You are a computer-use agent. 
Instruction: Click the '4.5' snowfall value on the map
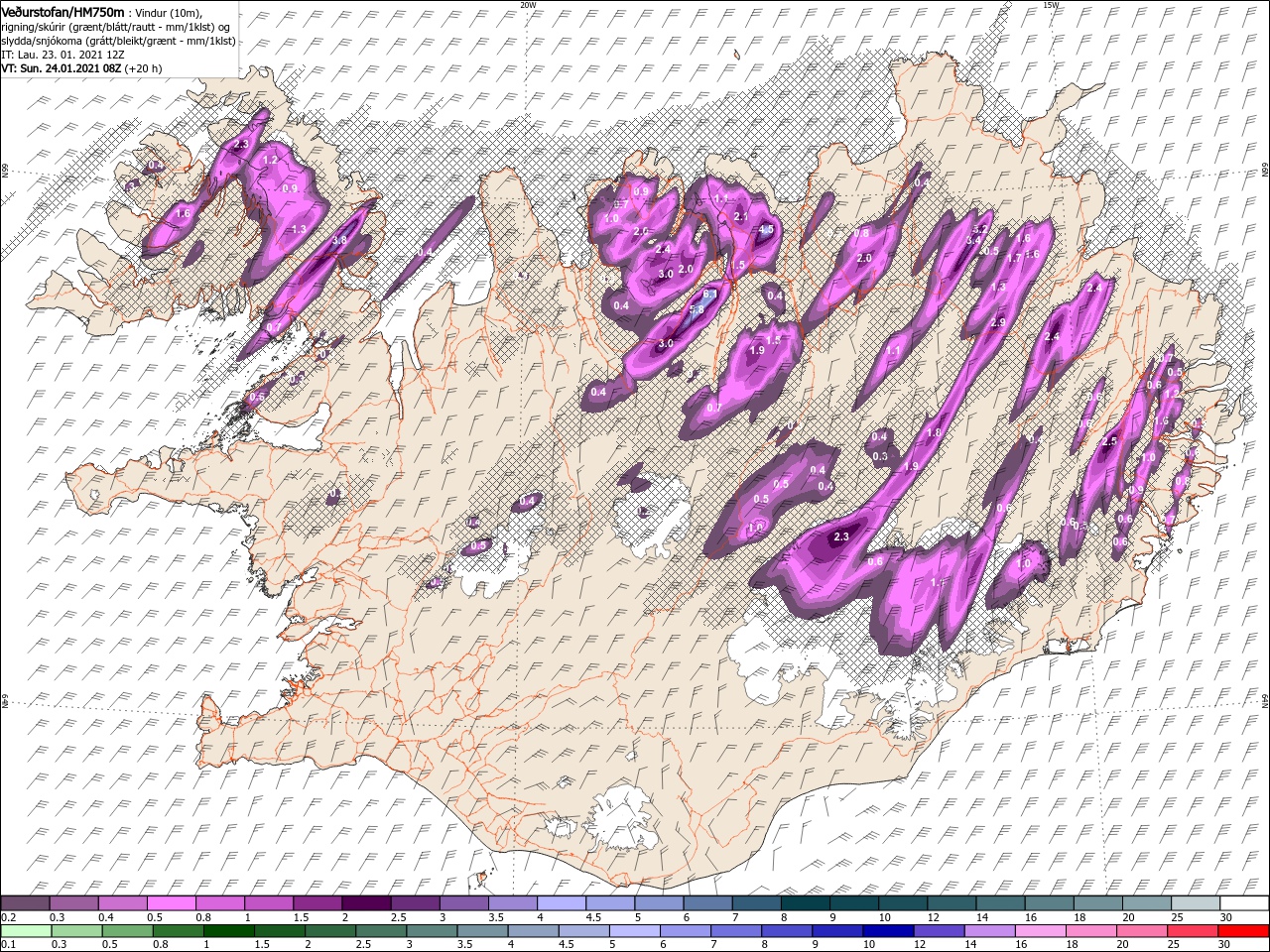[765, 229]
